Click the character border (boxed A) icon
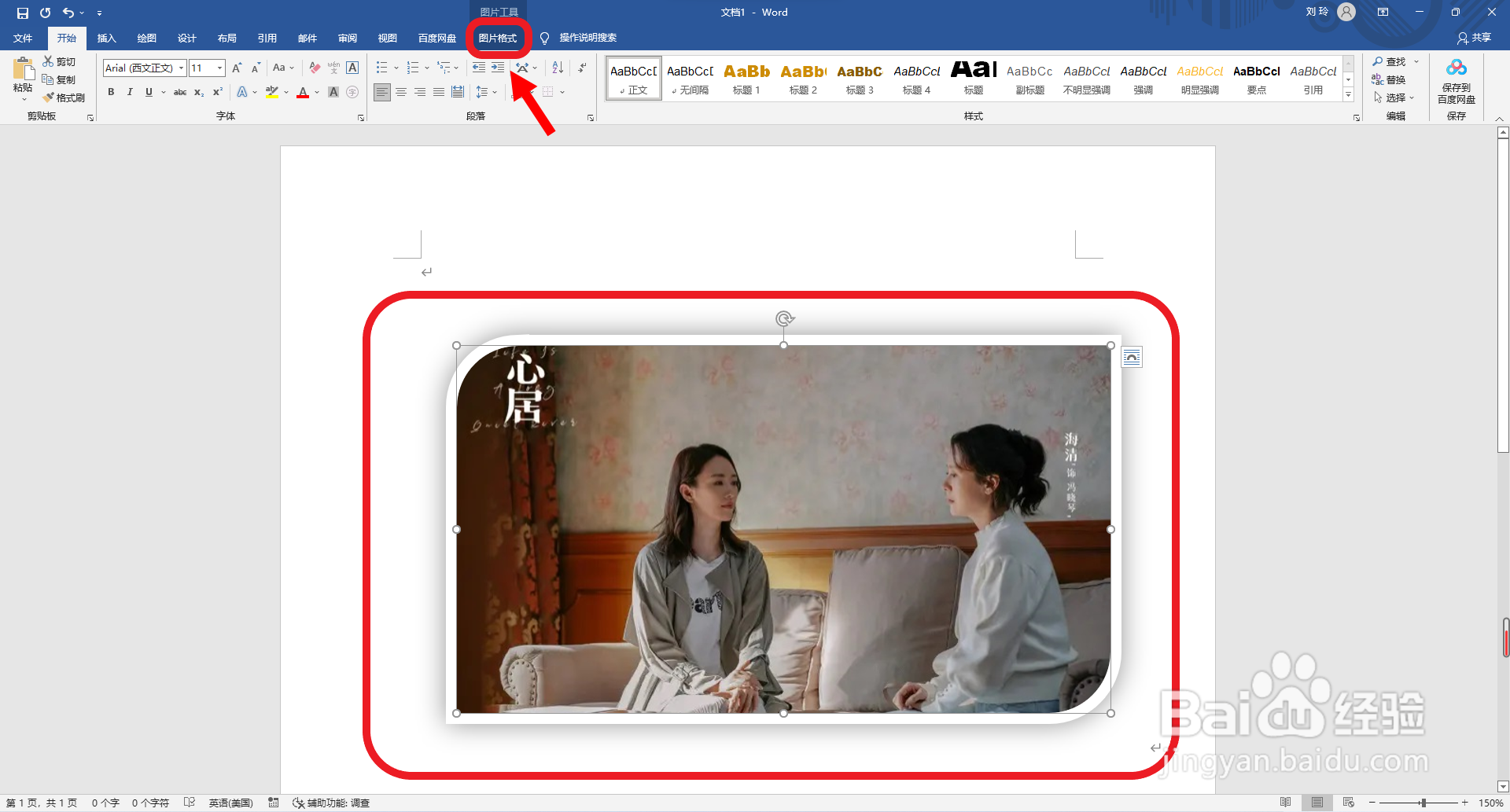Screen dimensions: 1510x812 pos(352,68)
